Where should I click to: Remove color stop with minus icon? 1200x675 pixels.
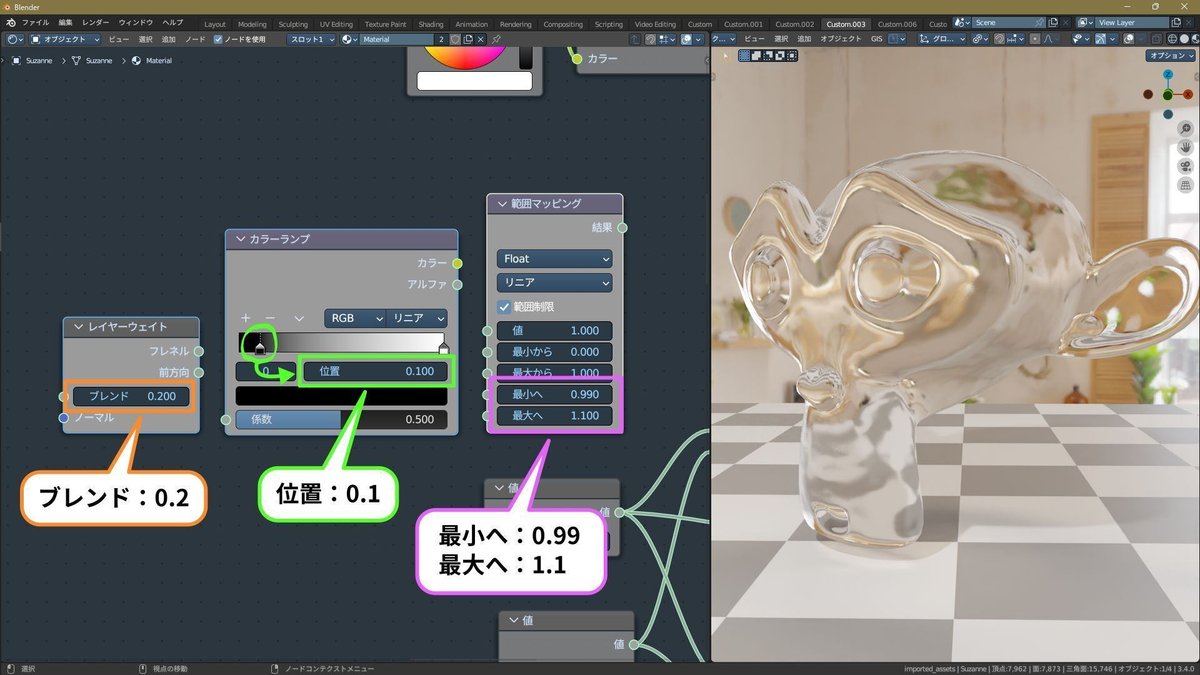coord(269,318)
